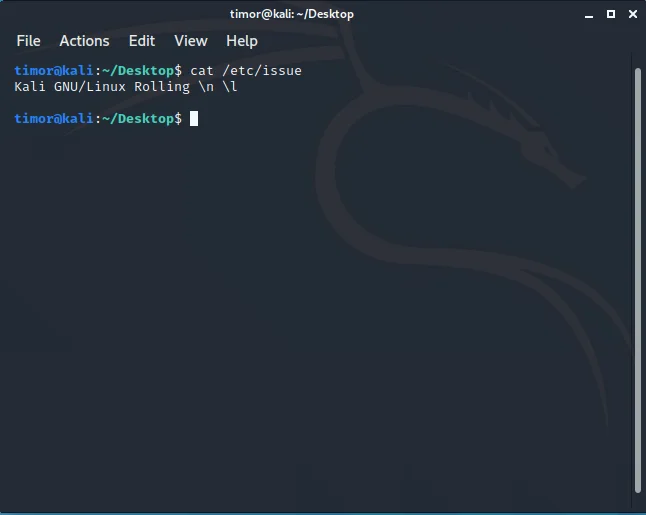
Task: Open the Actions menu
Action: tap(84, 41)
